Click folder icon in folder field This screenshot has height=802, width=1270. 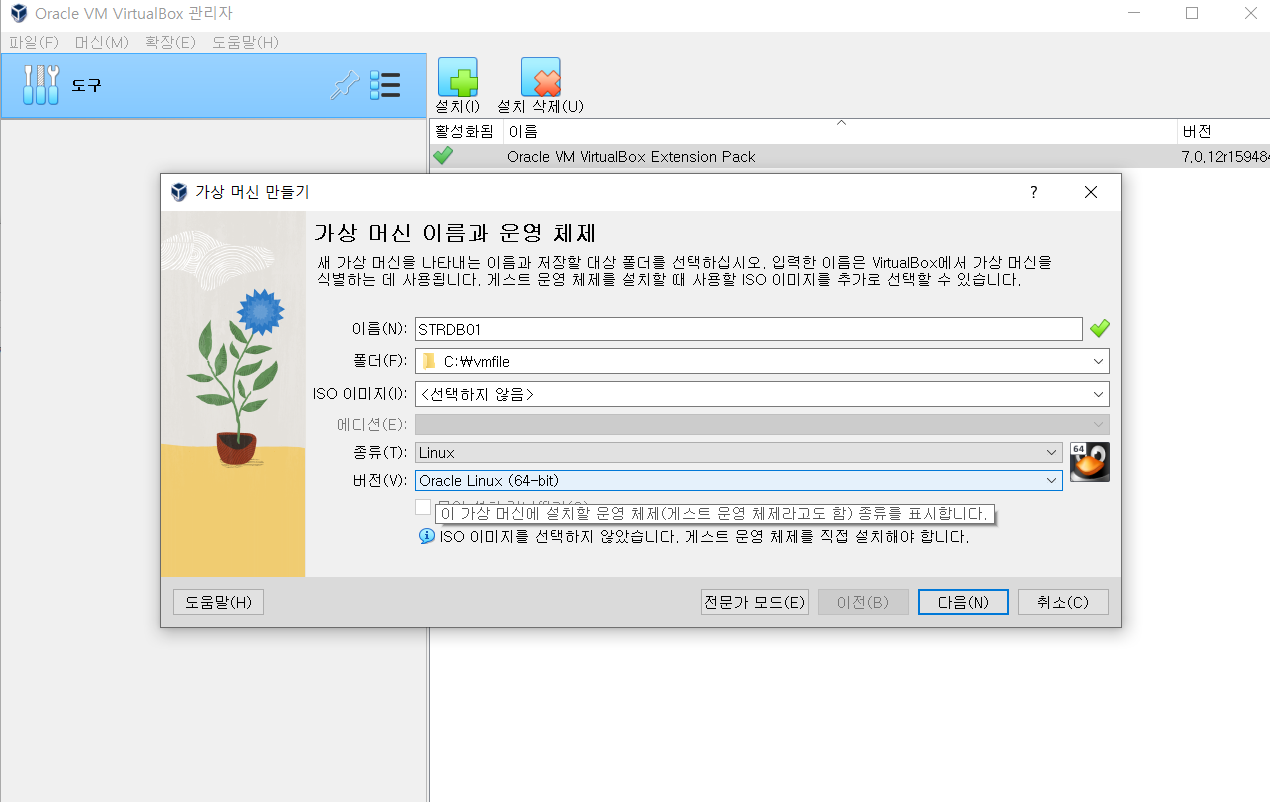pyautogui.click(x=429, y=361)
